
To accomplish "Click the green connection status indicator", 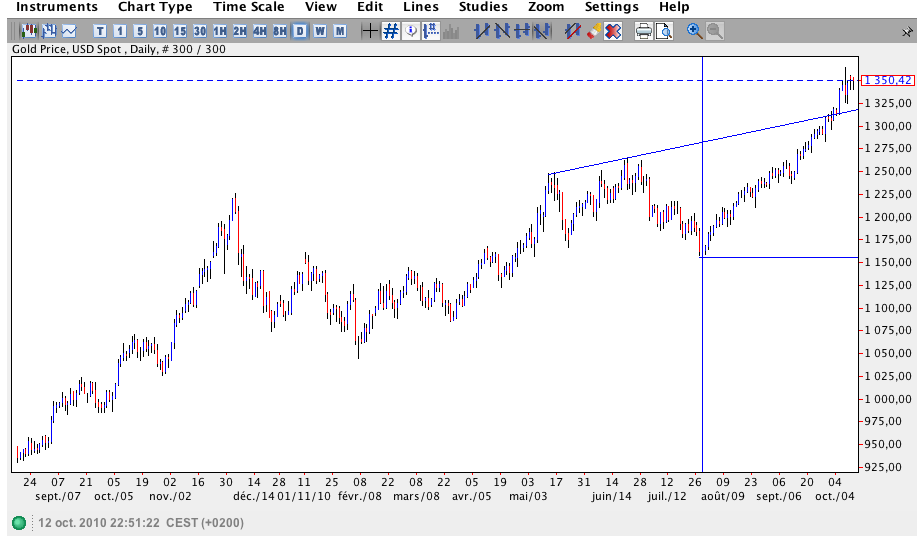I will click(x=19, y=523).
